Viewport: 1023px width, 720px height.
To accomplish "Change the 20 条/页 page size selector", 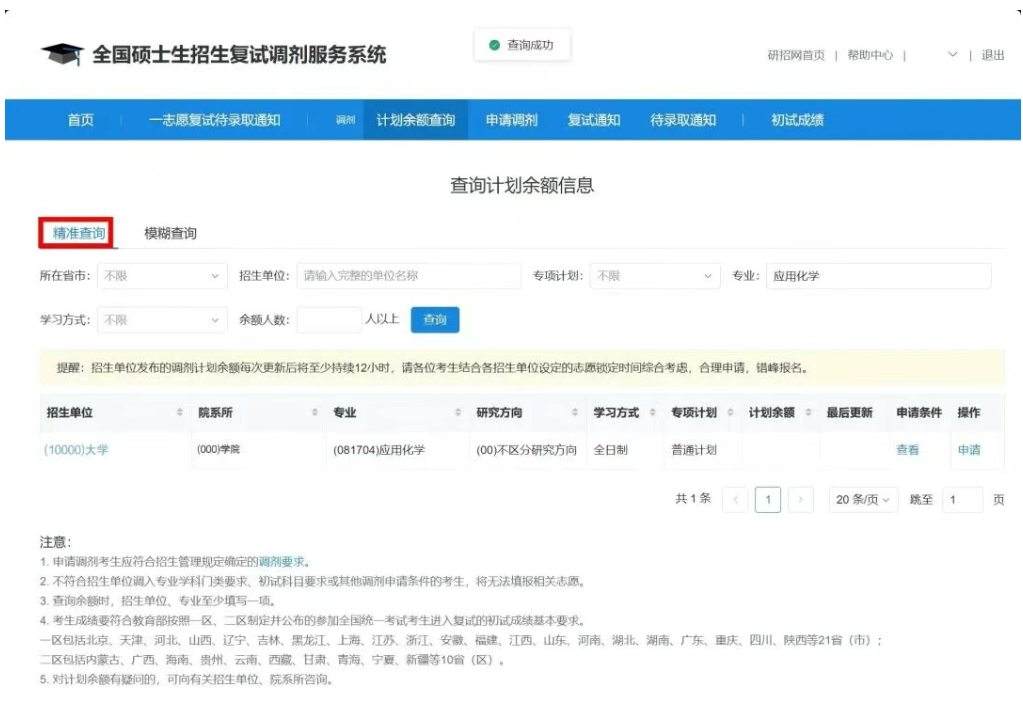I will point(863,500).
